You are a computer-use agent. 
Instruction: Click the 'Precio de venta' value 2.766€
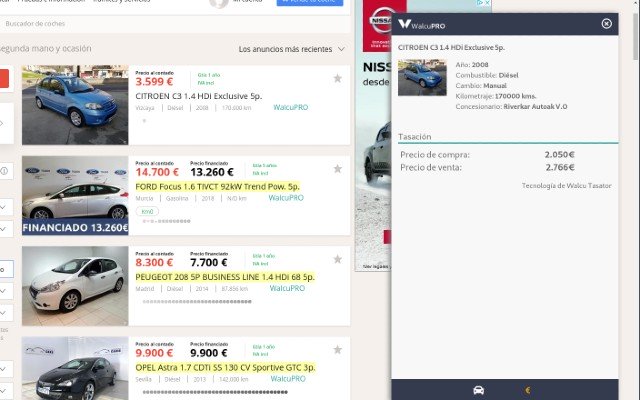click(560, 167)
